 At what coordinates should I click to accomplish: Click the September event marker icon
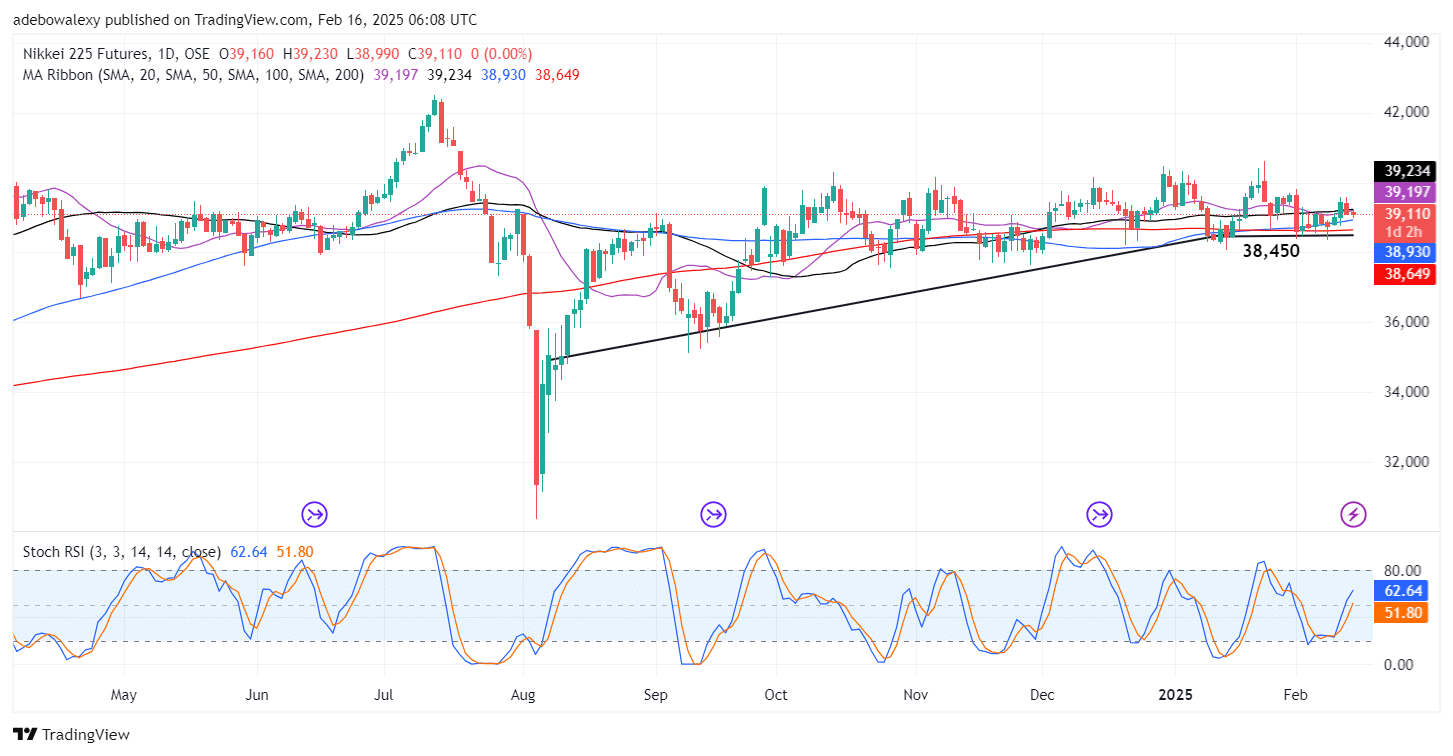click(x=713, y=515)
